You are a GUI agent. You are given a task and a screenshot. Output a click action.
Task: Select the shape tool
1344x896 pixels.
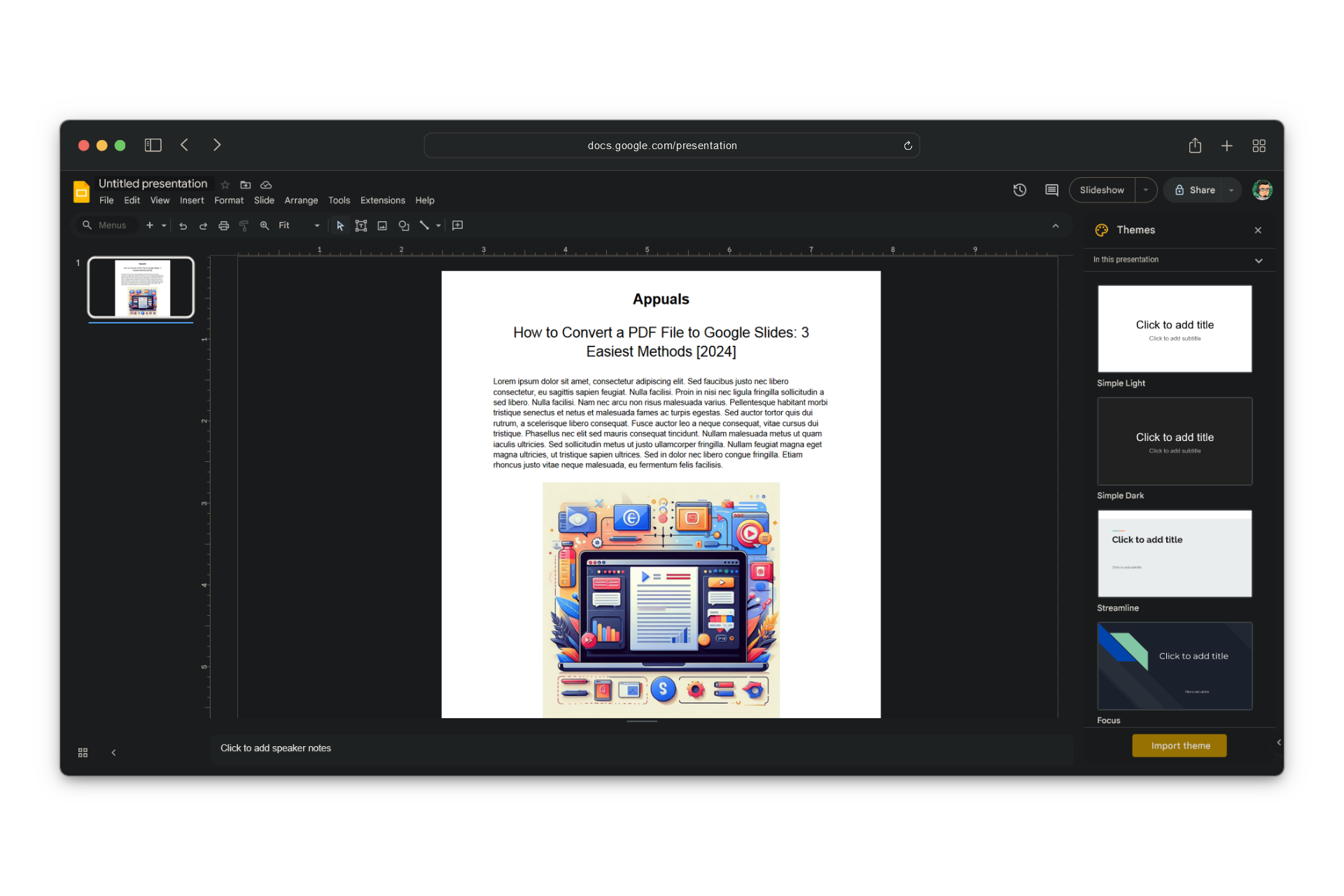point(404,225)
